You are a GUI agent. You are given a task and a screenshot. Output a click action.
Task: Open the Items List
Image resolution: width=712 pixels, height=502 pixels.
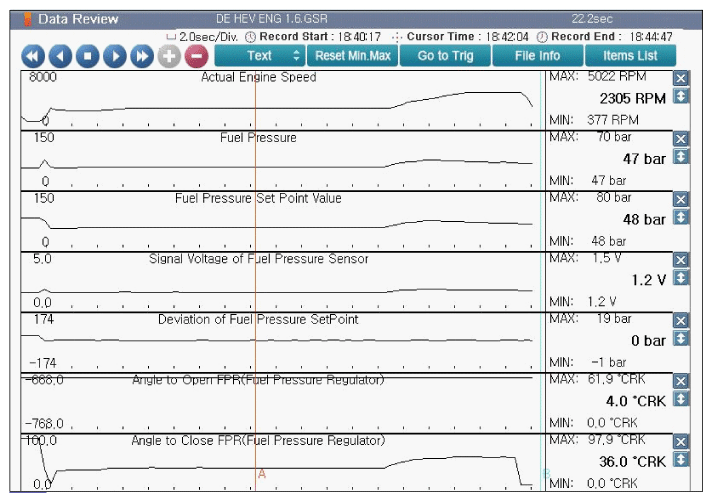pyautogui.click(x=630, y=56)
